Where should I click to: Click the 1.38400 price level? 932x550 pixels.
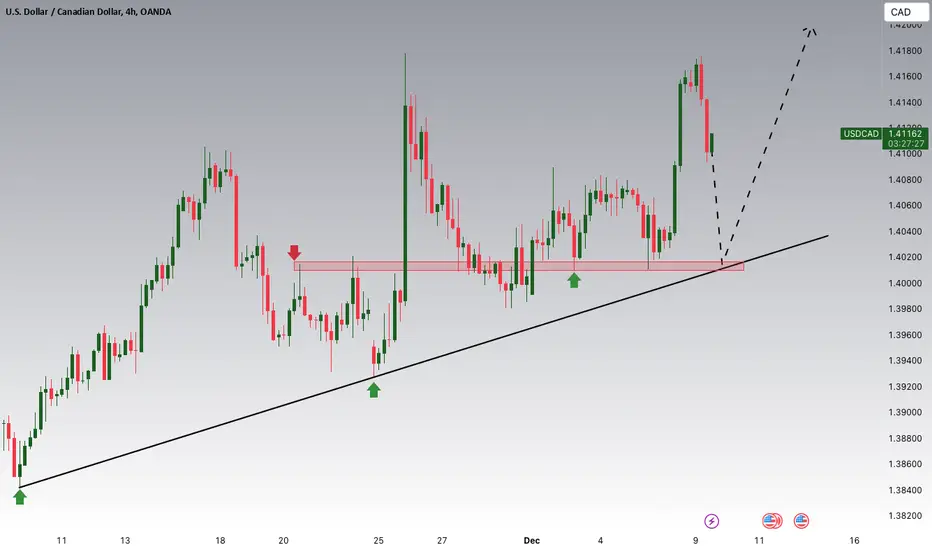pos(905,490)
